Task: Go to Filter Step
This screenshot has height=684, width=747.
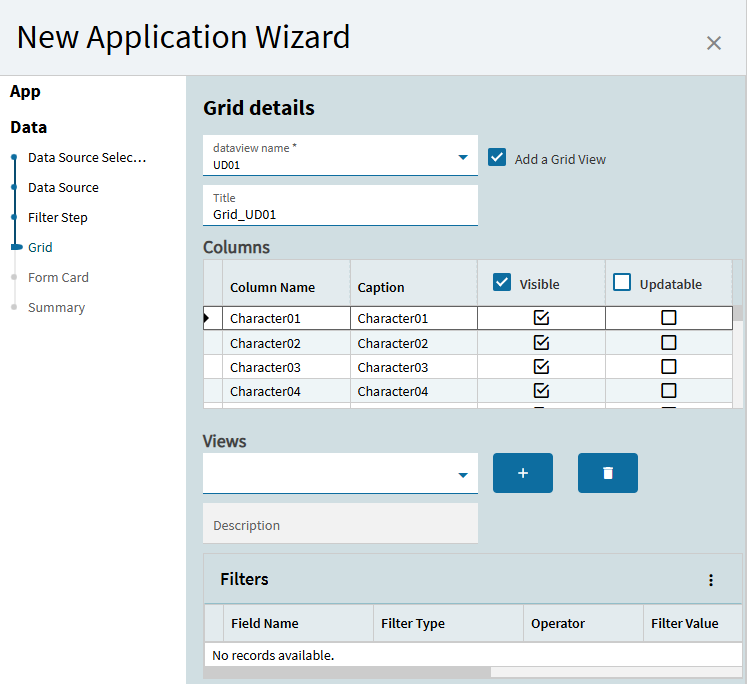Action: point(58,218)
